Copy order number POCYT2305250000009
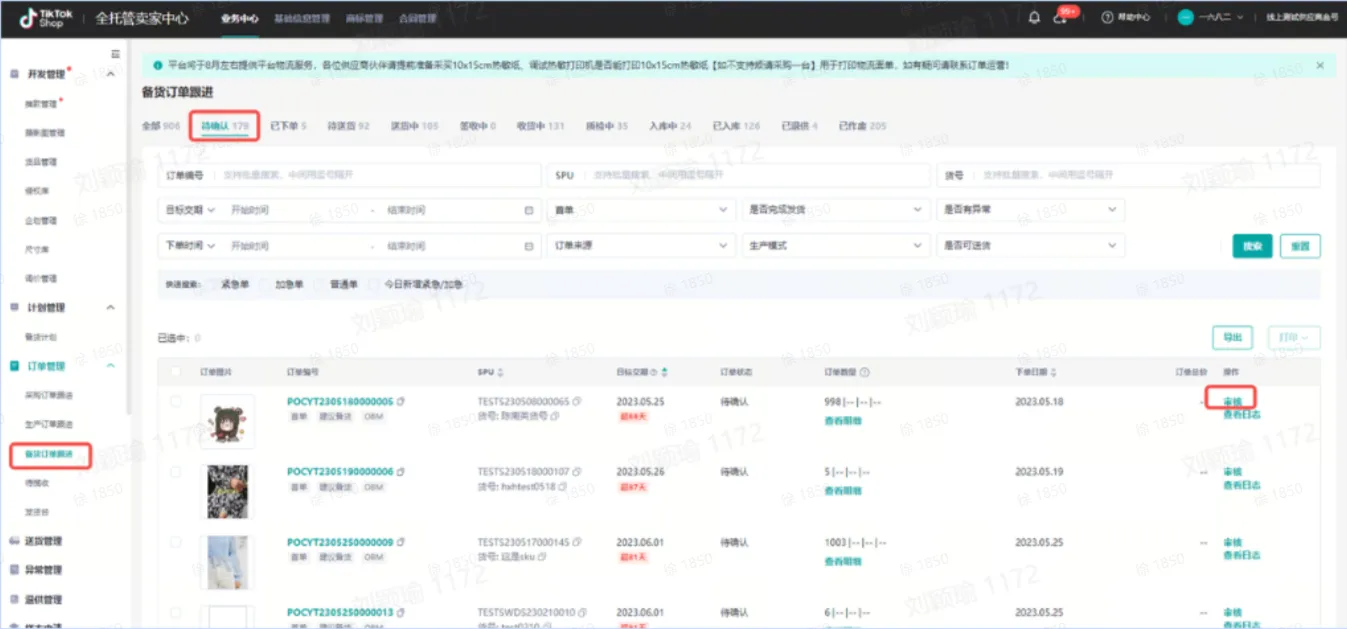1347x629 pixels. click(x=400, y=541)
